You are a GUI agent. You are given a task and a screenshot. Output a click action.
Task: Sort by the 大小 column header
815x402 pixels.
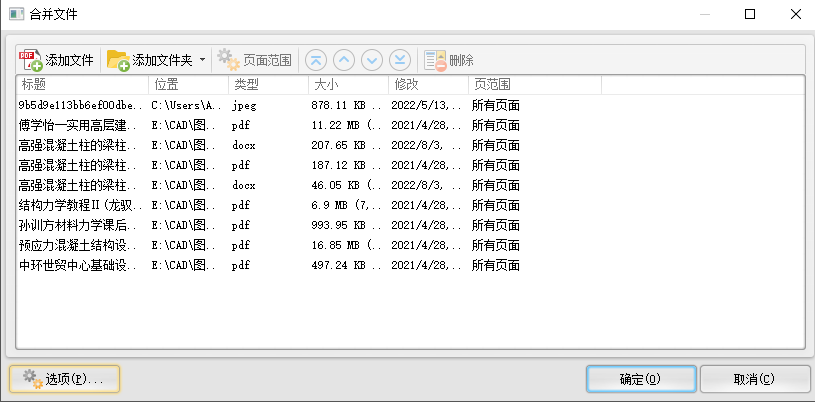(x=349, y=85)
